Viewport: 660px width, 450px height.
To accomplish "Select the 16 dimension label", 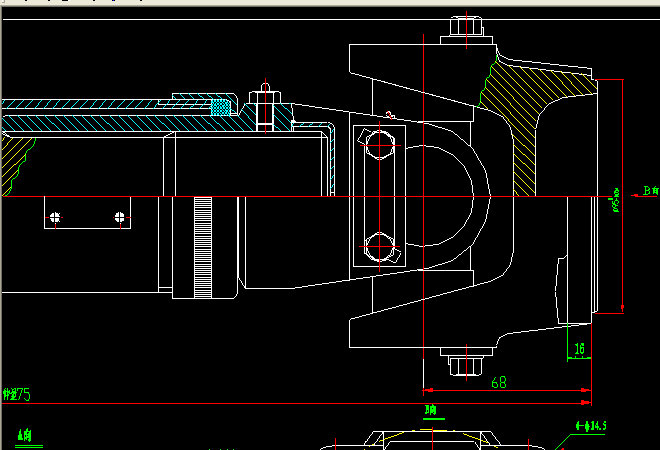I will coord(579,349).
